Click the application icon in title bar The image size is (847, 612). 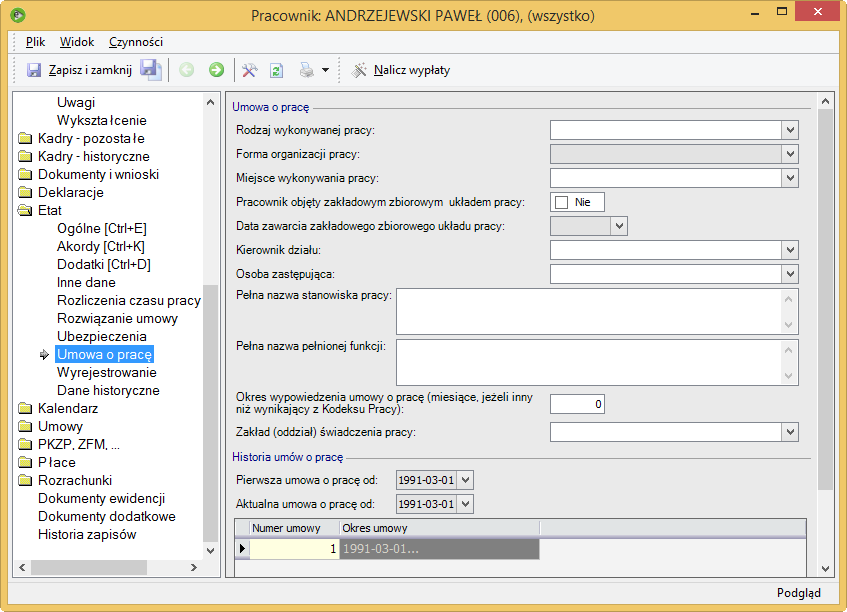[x=18, y=15]
